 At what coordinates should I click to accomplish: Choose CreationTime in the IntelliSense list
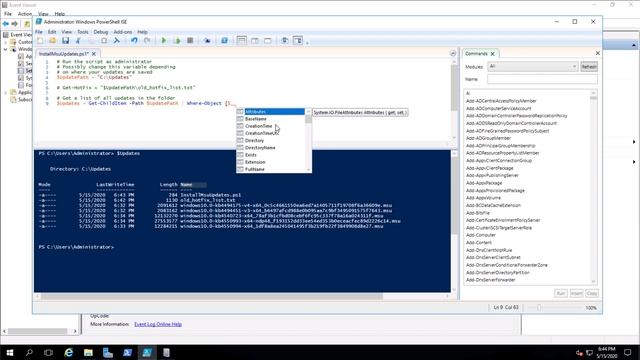[271, 126]
